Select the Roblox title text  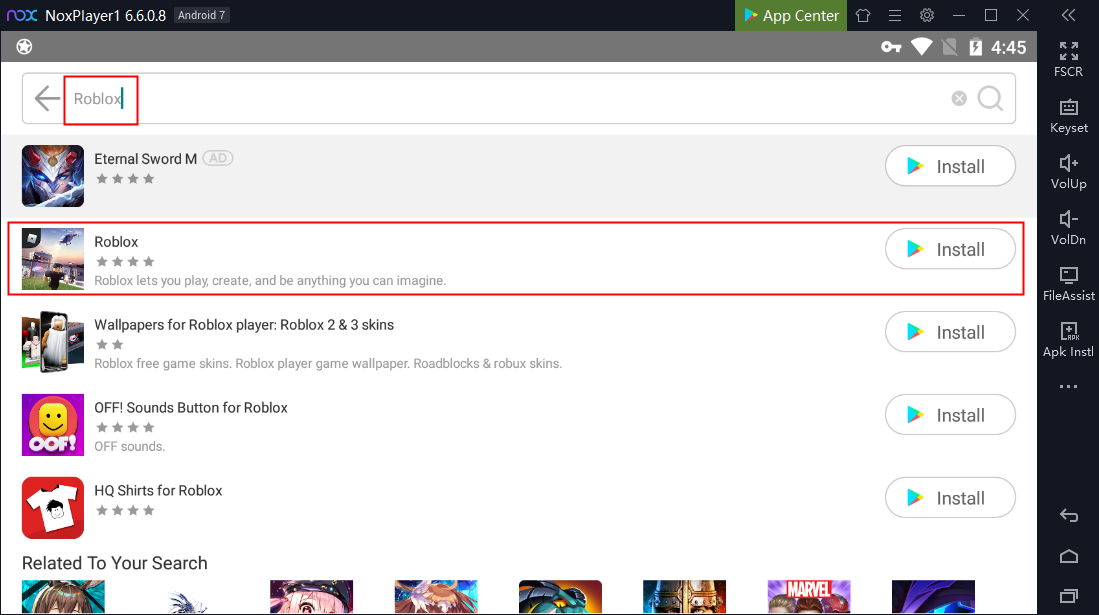(x=116, y=242)
